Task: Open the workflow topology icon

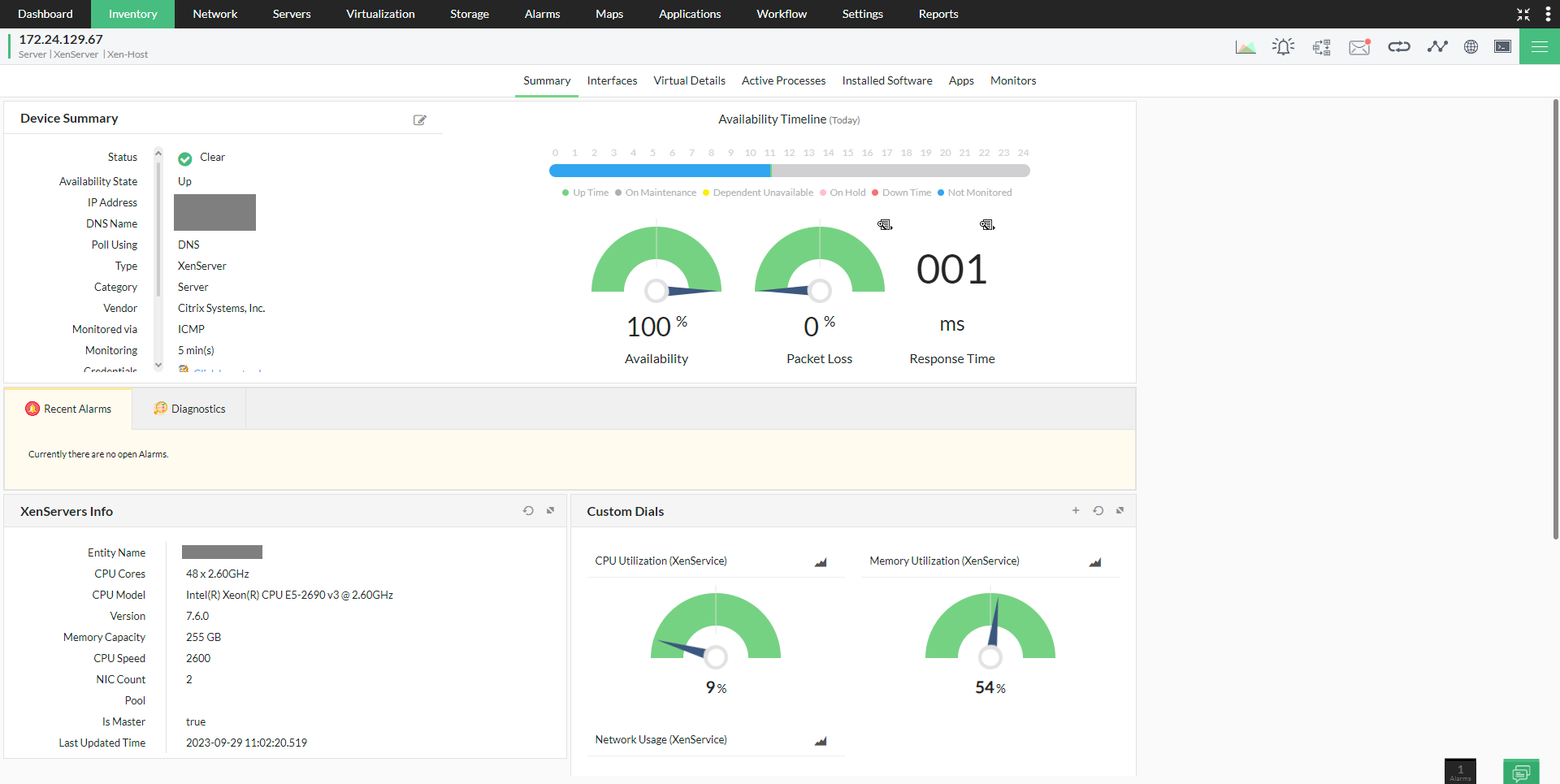Action: click(x=1322, y=46)
